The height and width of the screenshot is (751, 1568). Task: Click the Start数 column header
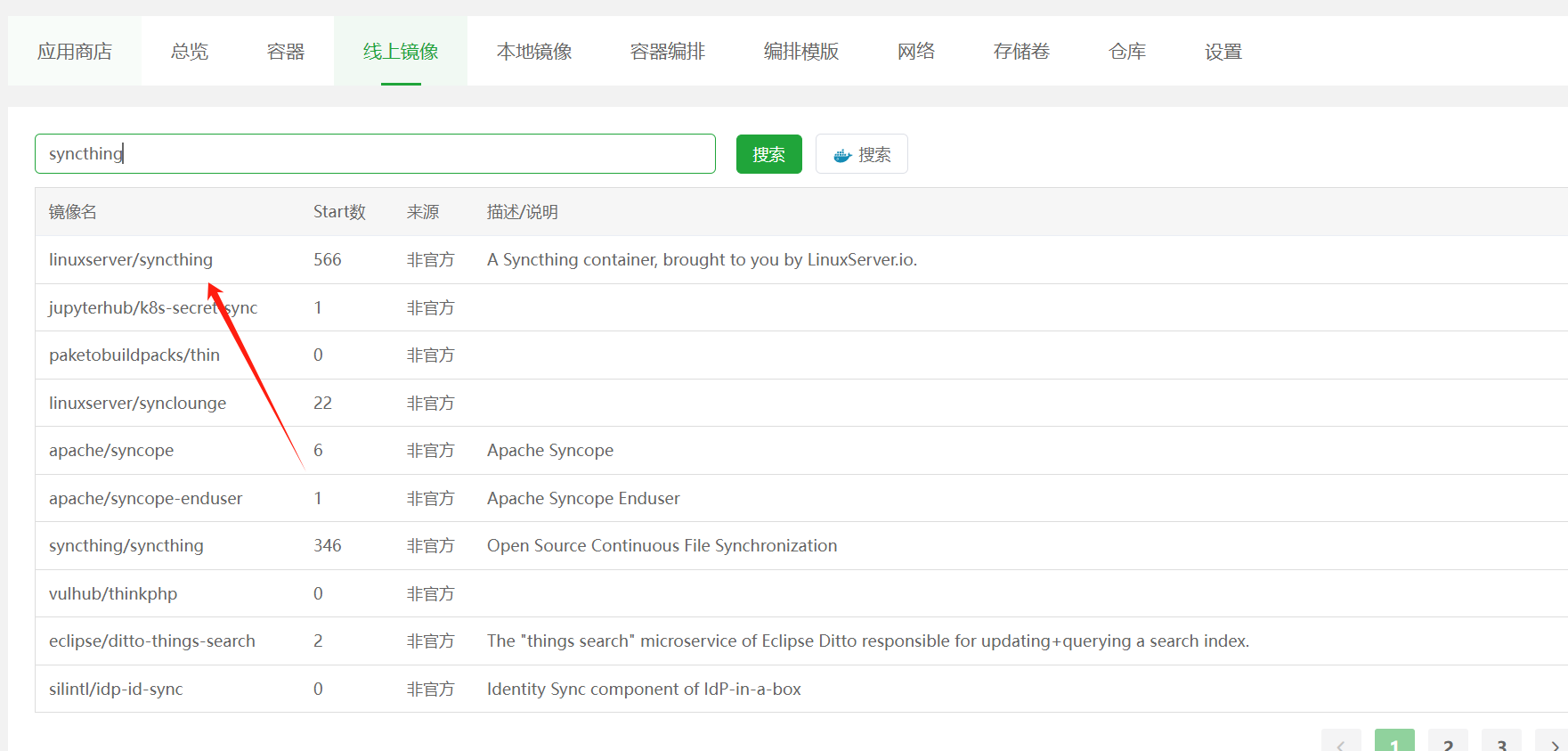click(339, 212)
